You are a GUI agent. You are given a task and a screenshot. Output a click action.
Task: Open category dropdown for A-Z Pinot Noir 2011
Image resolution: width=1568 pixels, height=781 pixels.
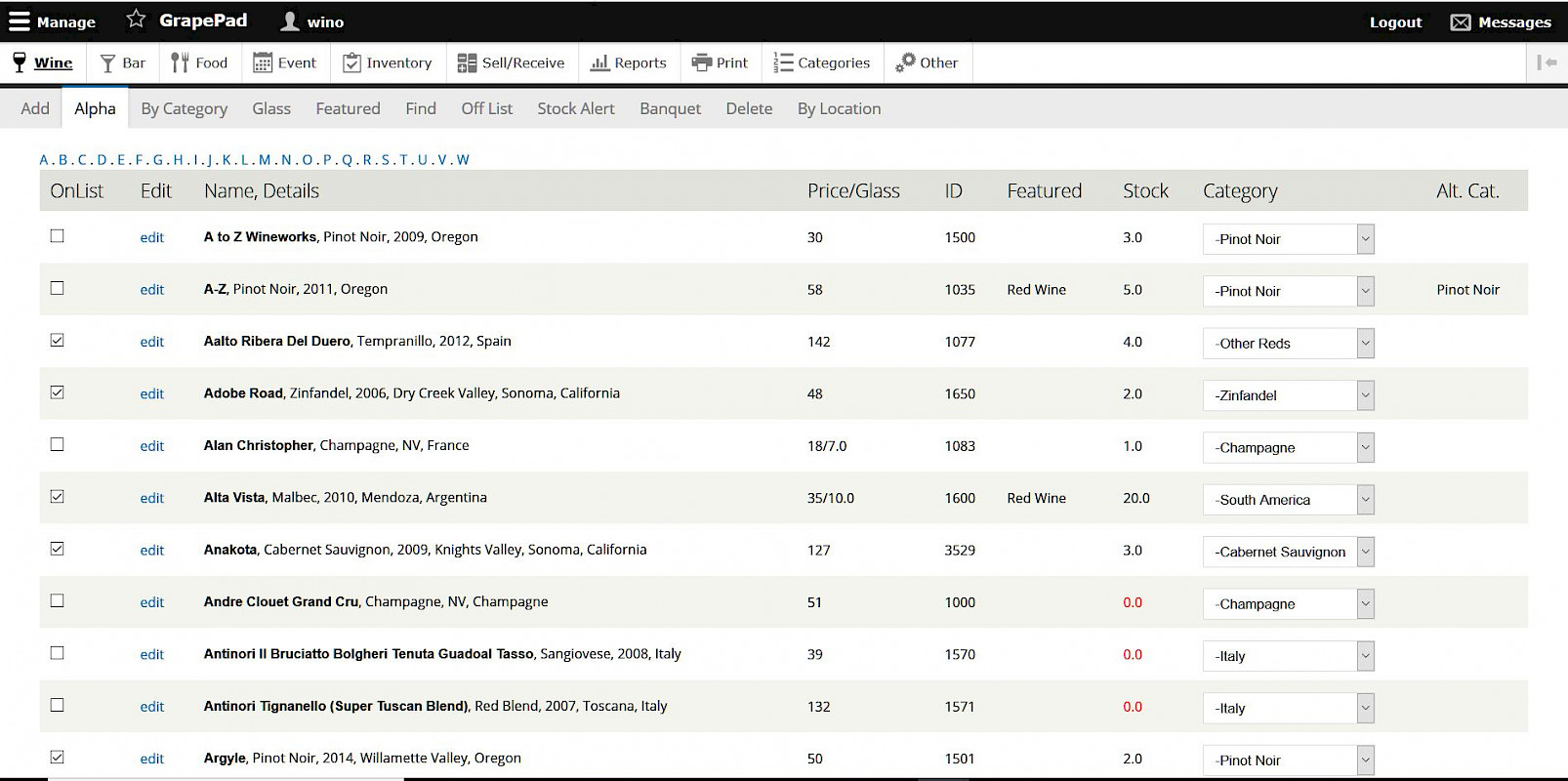click(x=1288, y=291)
